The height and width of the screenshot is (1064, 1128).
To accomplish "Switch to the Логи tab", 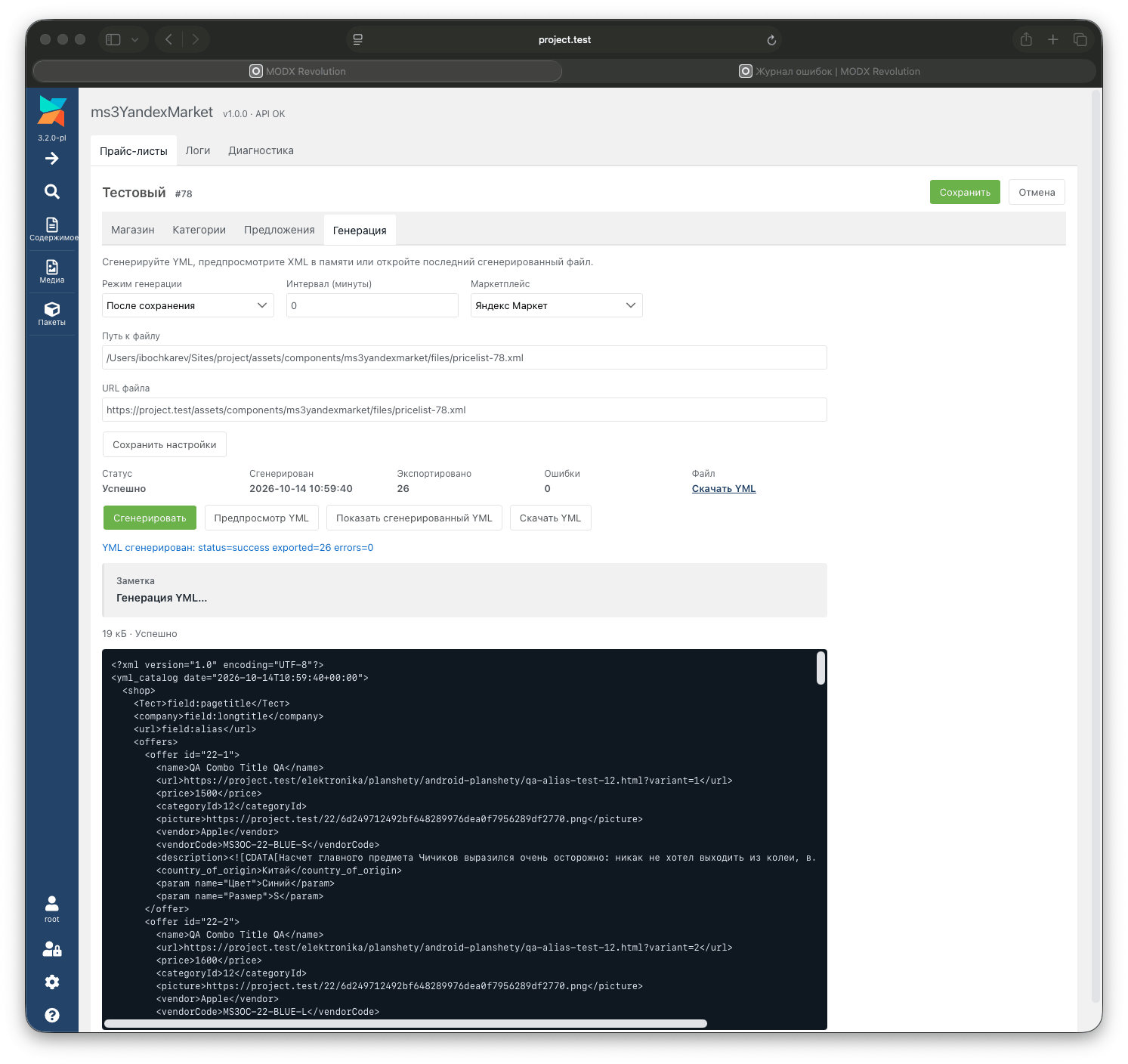I will point(198,150).
